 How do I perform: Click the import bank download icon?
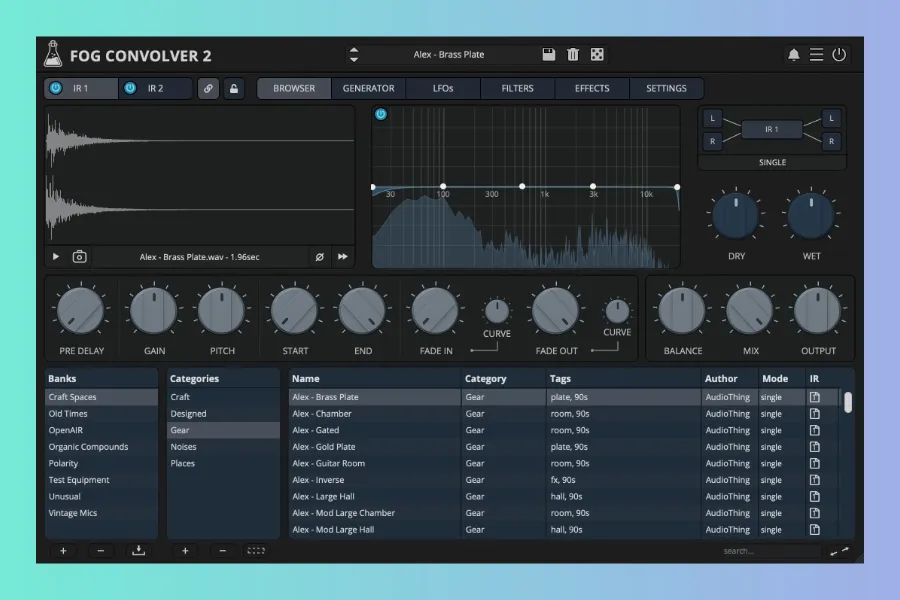click(x=138, y=551)
